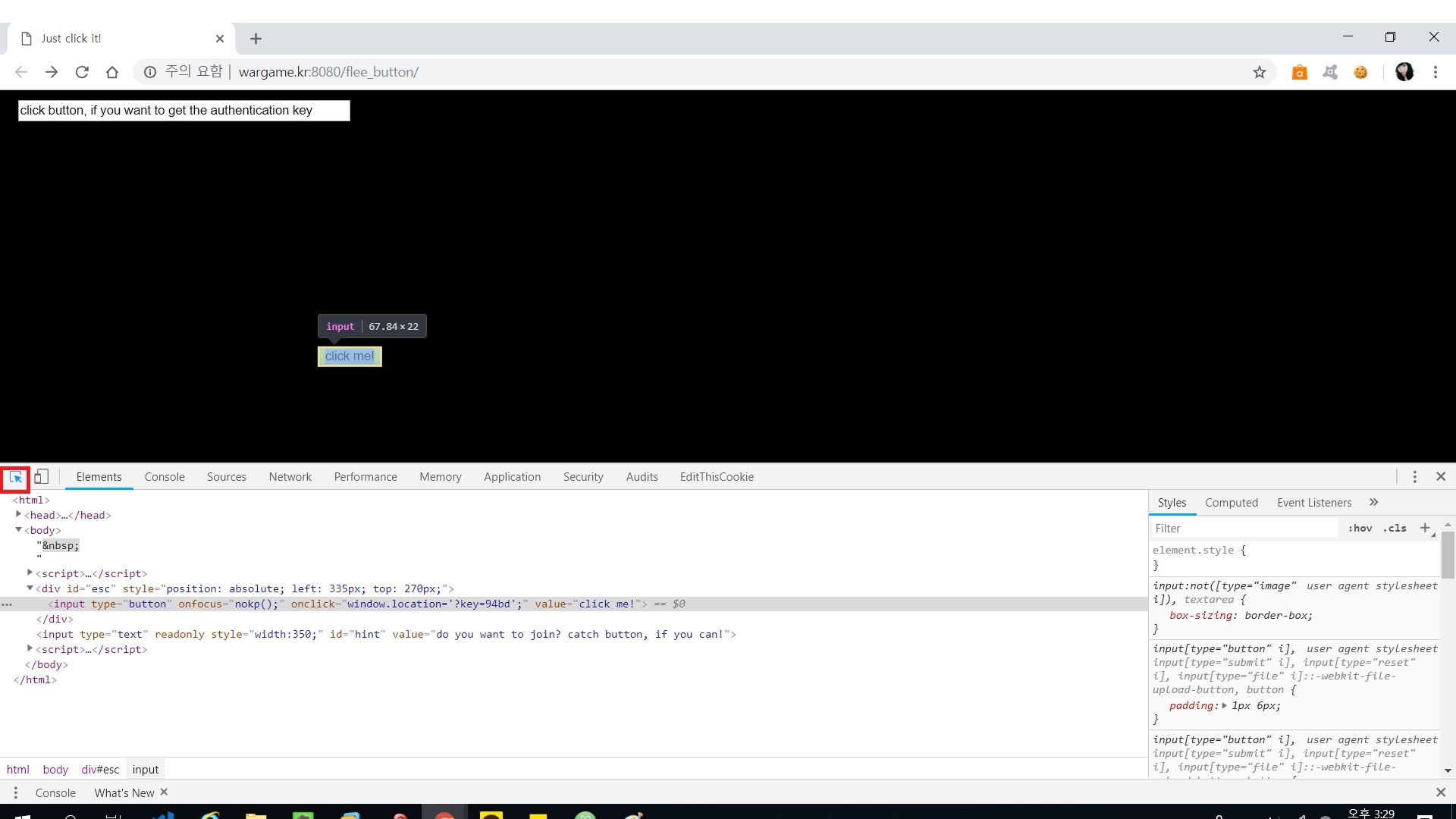Switch to the Network tab
The height and width of the screenshot is (819, 1456).
click(x=290, y=477)
